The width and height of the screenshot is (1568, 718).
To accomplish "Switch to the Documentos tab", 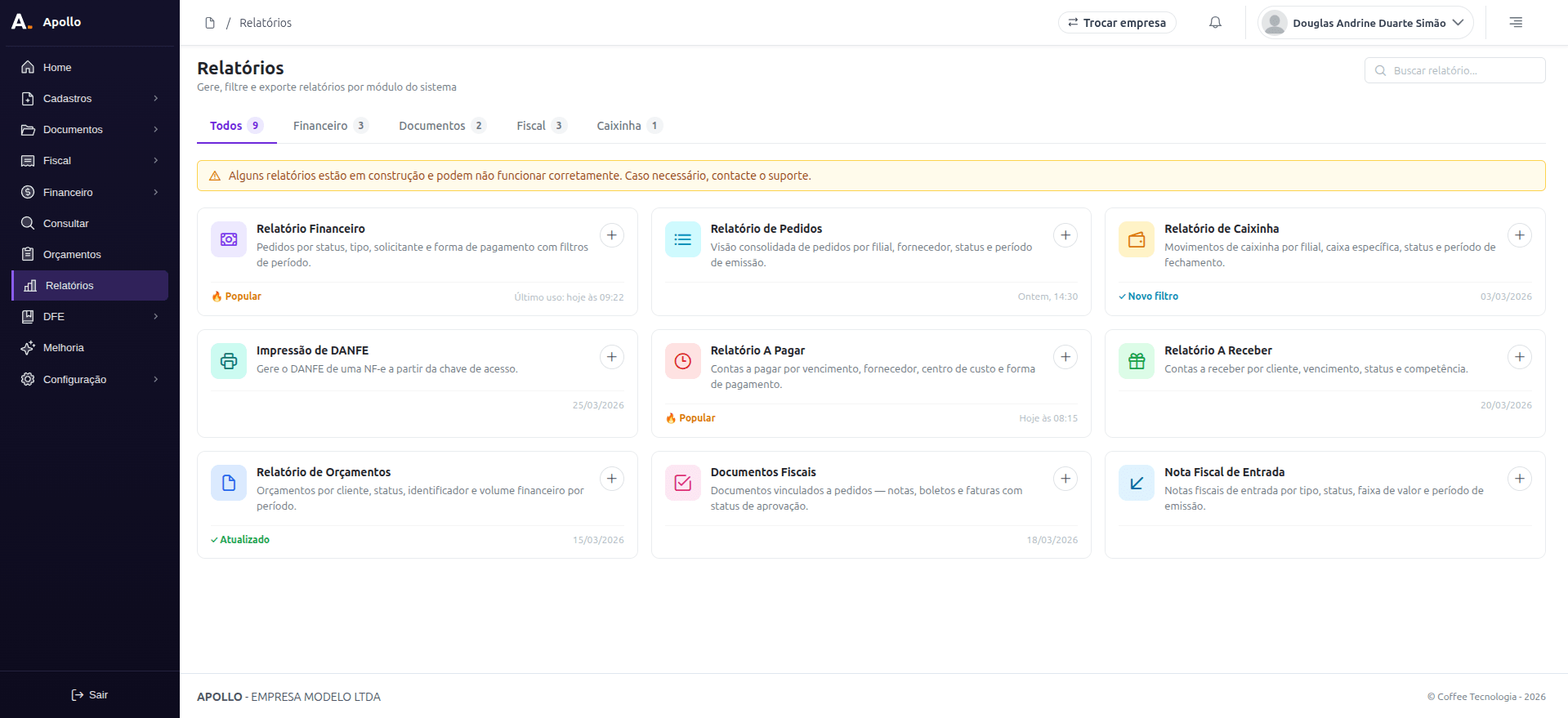I will point(442,126).
